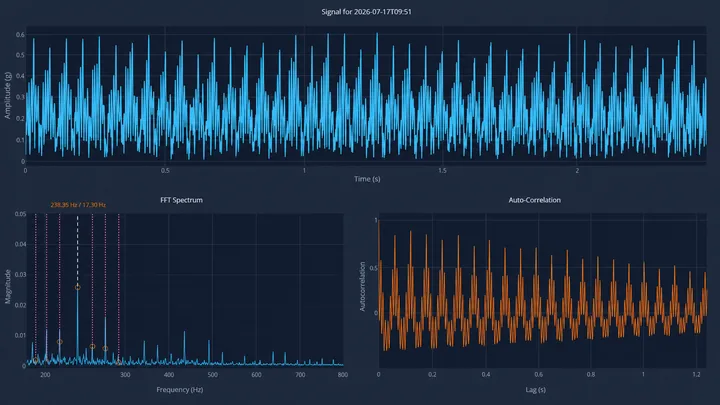Click the 'FFT Spectrum' chart title
The image size is (720, 405).
click(x=181, y=200)
